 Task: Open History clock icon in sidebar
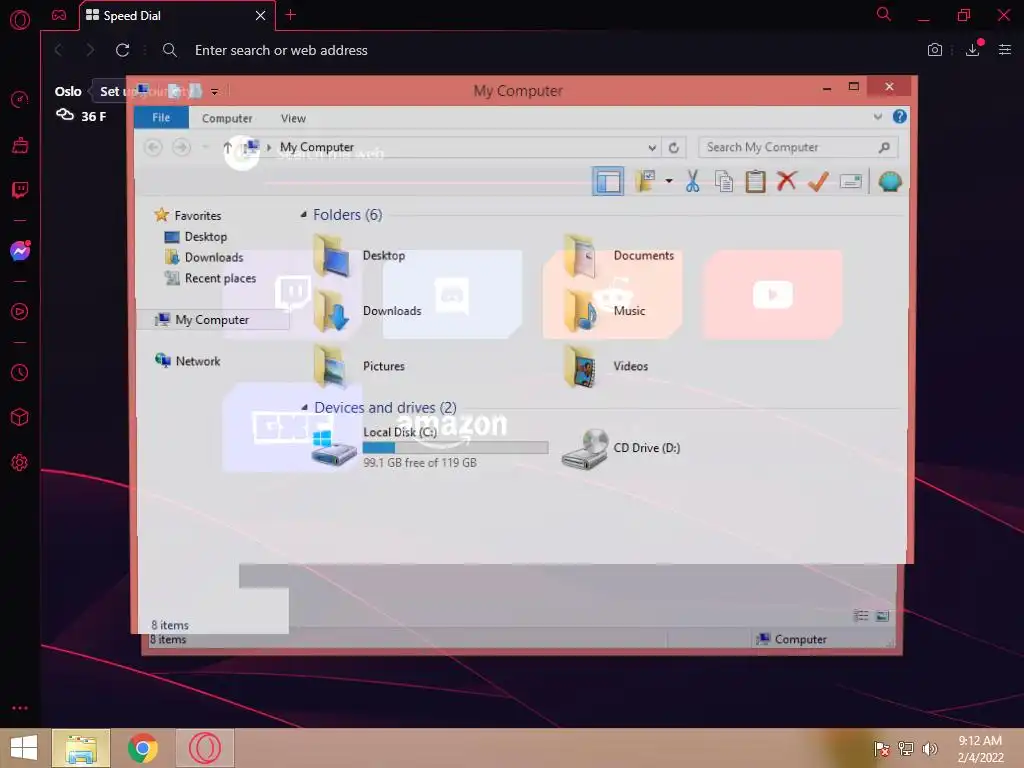pos(20,372)
